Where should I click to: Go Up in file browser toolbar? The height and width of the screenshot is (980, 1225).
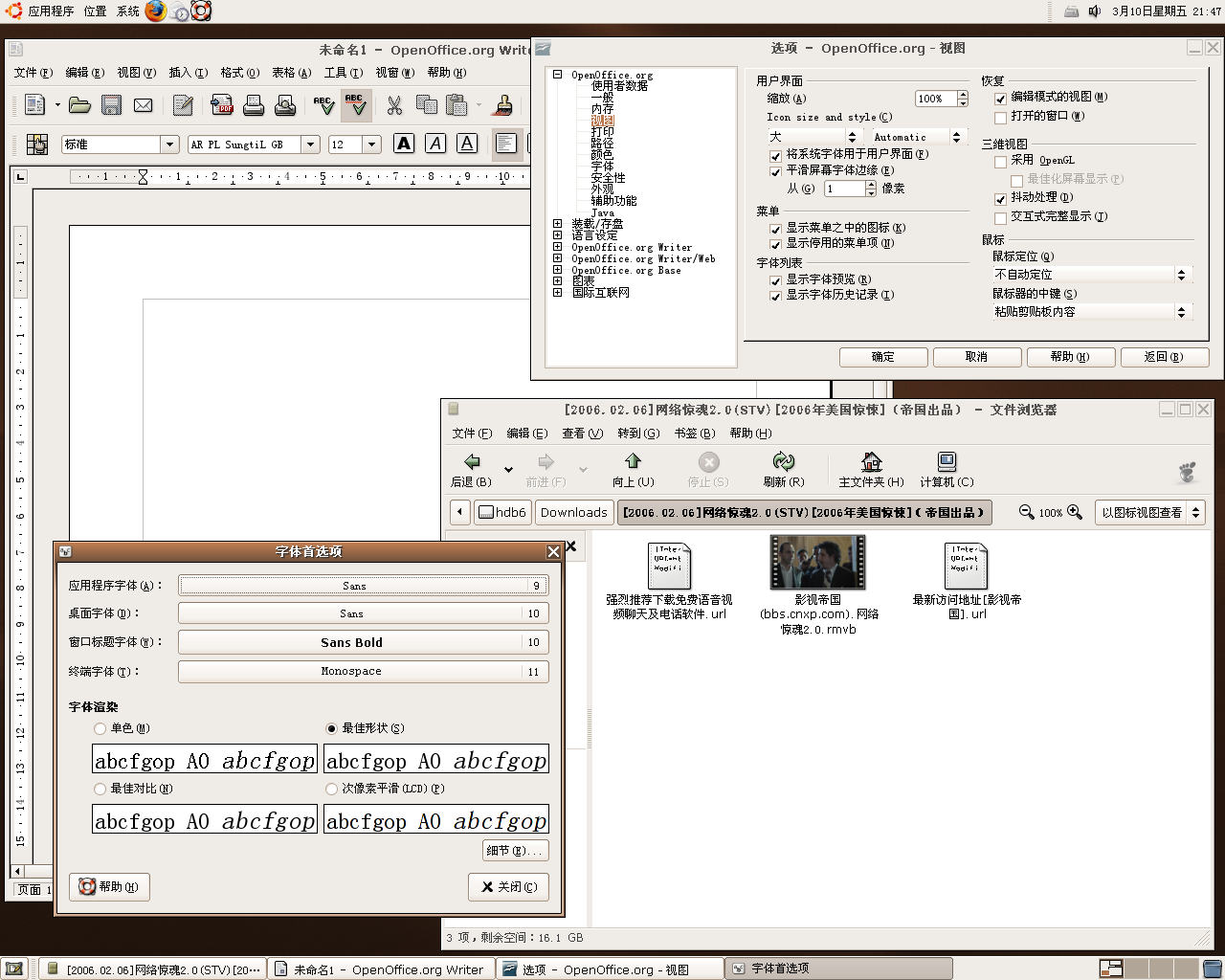point(633,469)
